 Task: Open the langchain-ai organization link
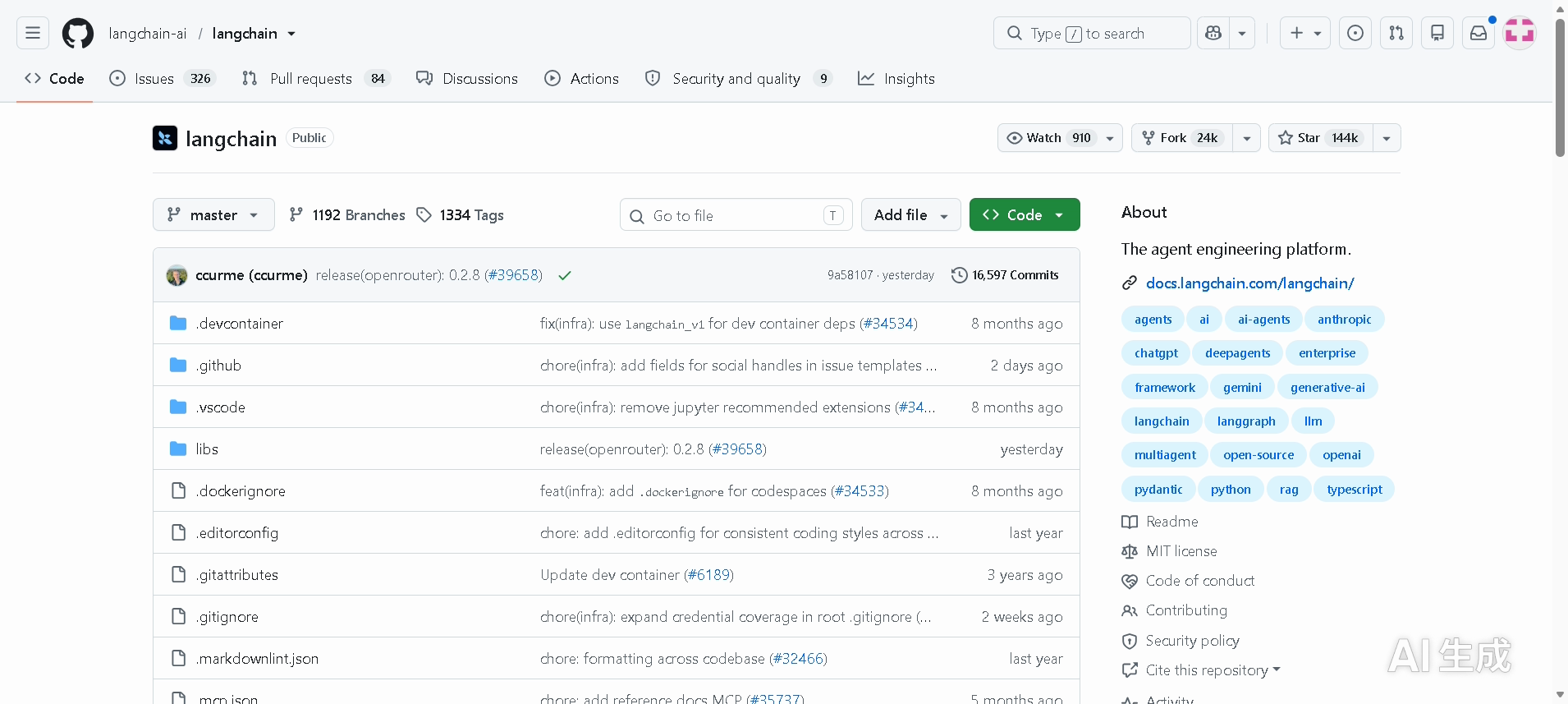coord(148,34)
